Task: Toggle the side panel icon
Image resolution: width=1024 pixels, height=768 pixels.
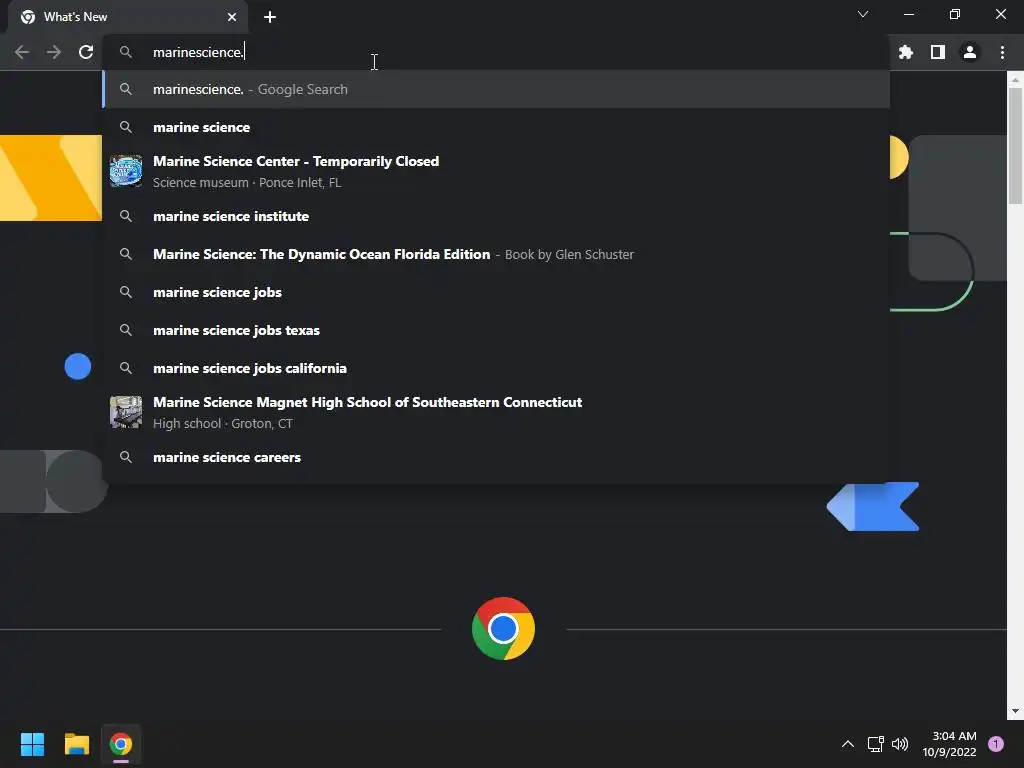Action: (x=938, y=52)
